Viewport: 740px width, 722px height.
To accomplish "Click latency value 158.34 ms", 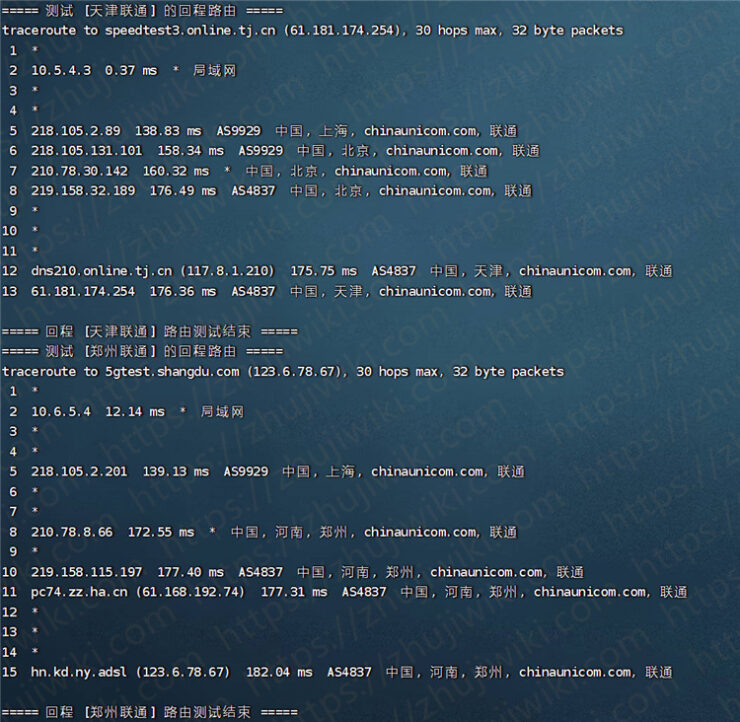I will pos(191,151).
